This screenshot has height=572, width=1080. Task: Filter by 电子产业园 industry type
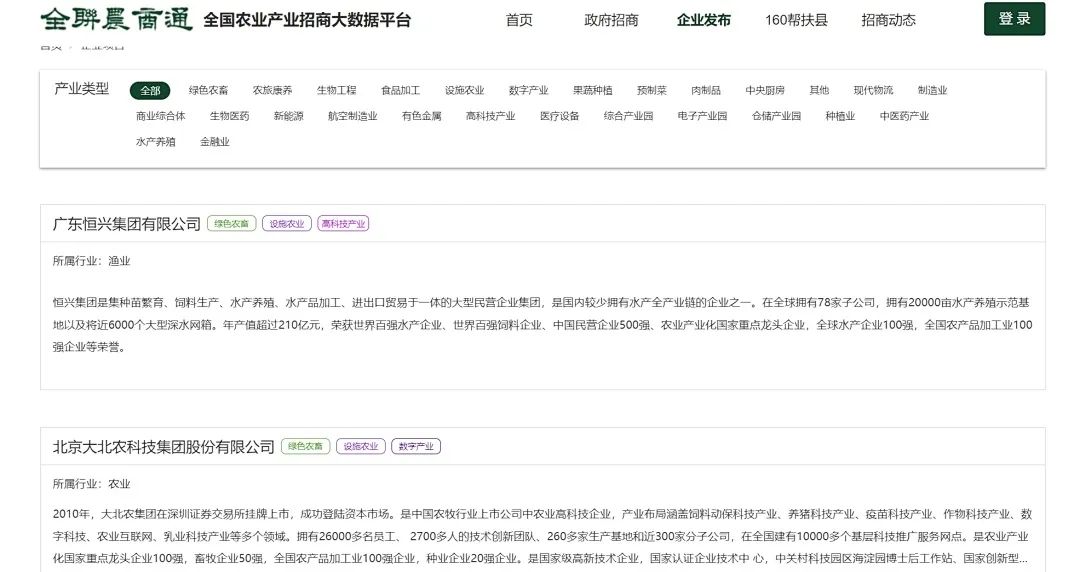[702, 116]
